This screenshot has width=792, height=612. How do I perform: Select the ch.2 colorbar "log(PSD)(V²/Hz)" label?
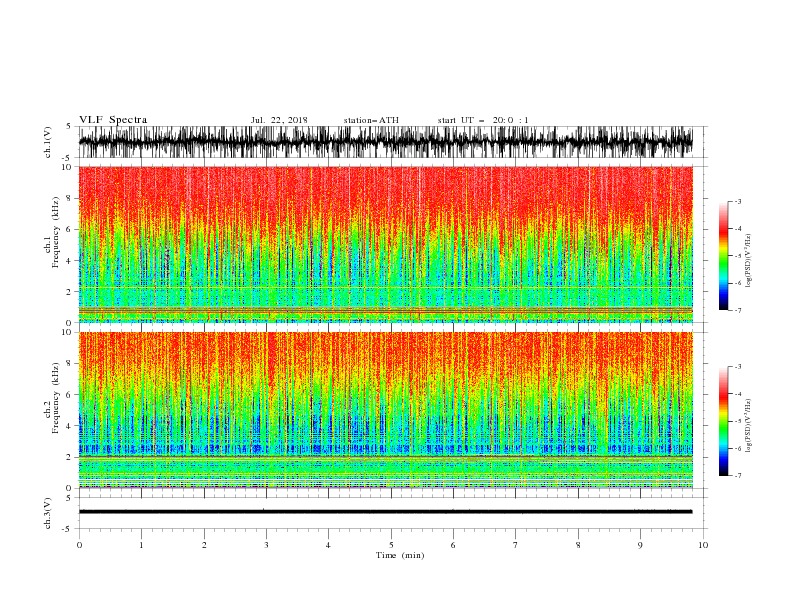tap(749, 426)
